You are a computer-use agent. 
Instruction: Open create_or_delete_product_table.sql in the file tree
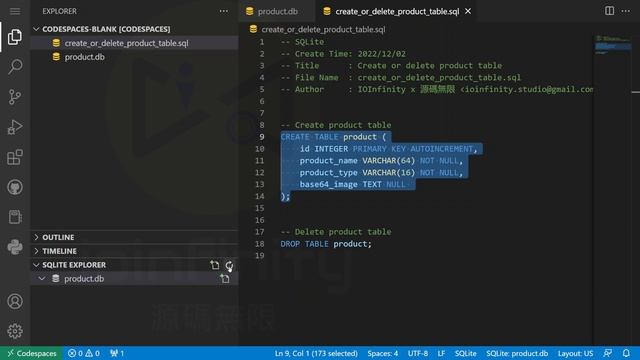click(135, 43)
